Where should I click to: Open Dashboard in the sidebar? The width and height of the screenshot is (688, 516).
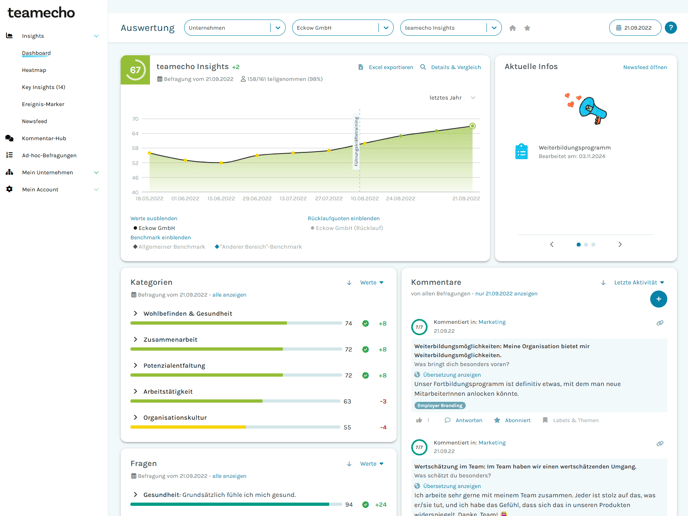36,53
